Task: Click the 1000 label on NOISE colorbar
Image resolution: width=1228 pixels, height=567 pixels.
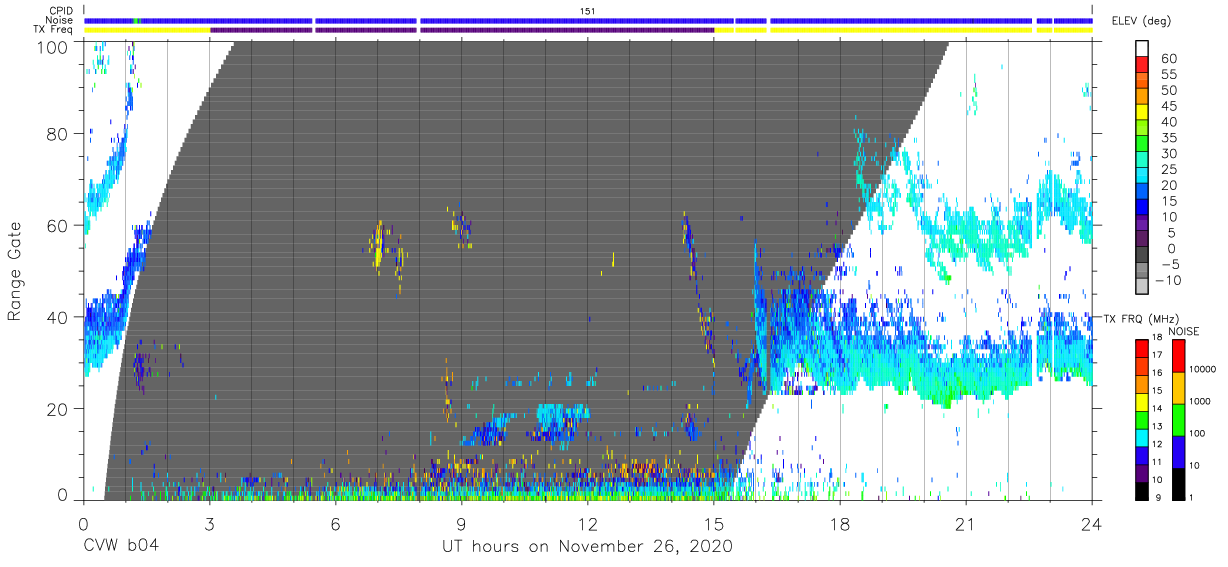Action: (x=1201, y=401)
